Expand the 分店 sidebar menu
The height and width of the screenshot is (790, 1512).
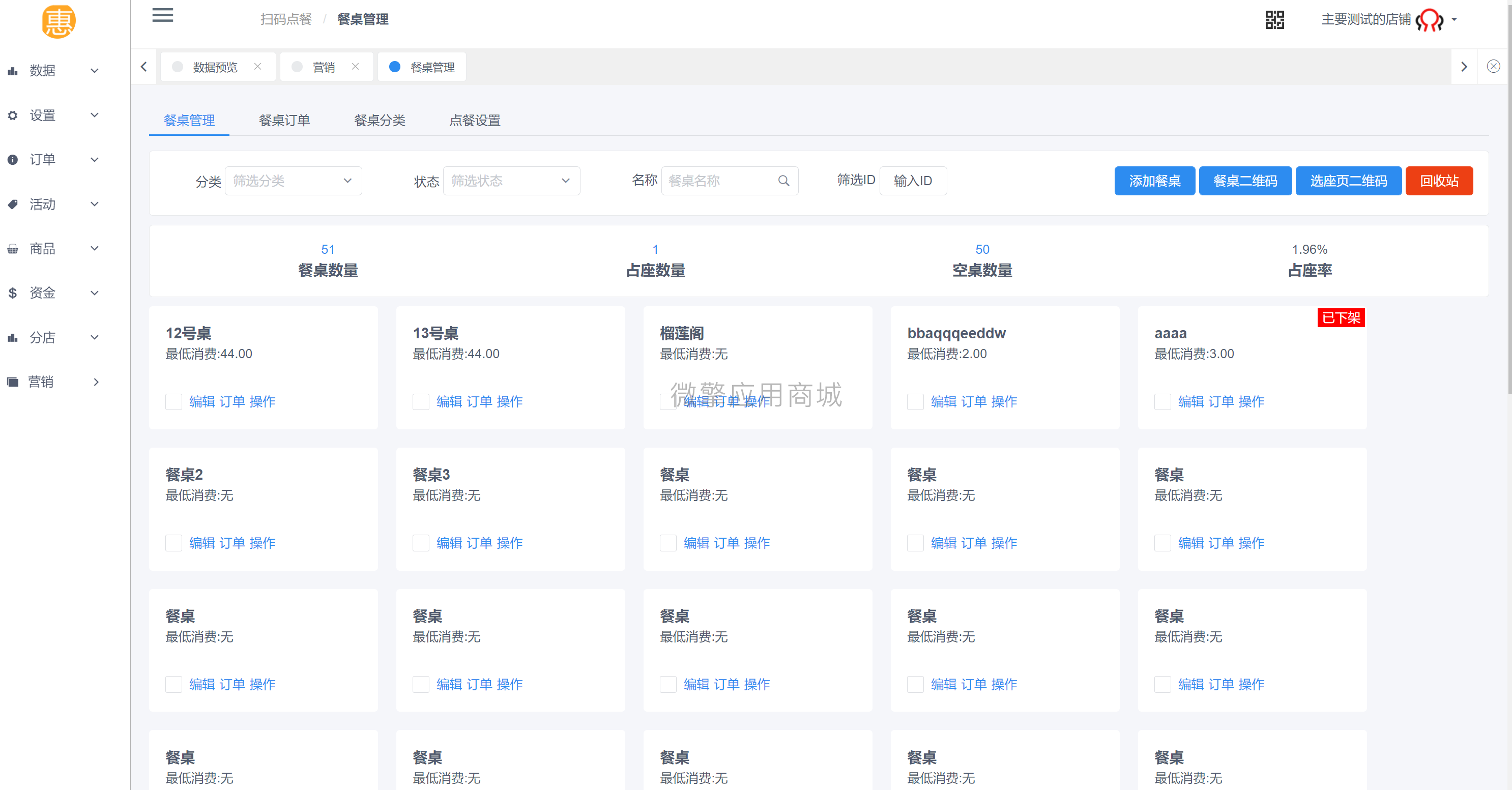pyautogui.click(x=94, y=337)
